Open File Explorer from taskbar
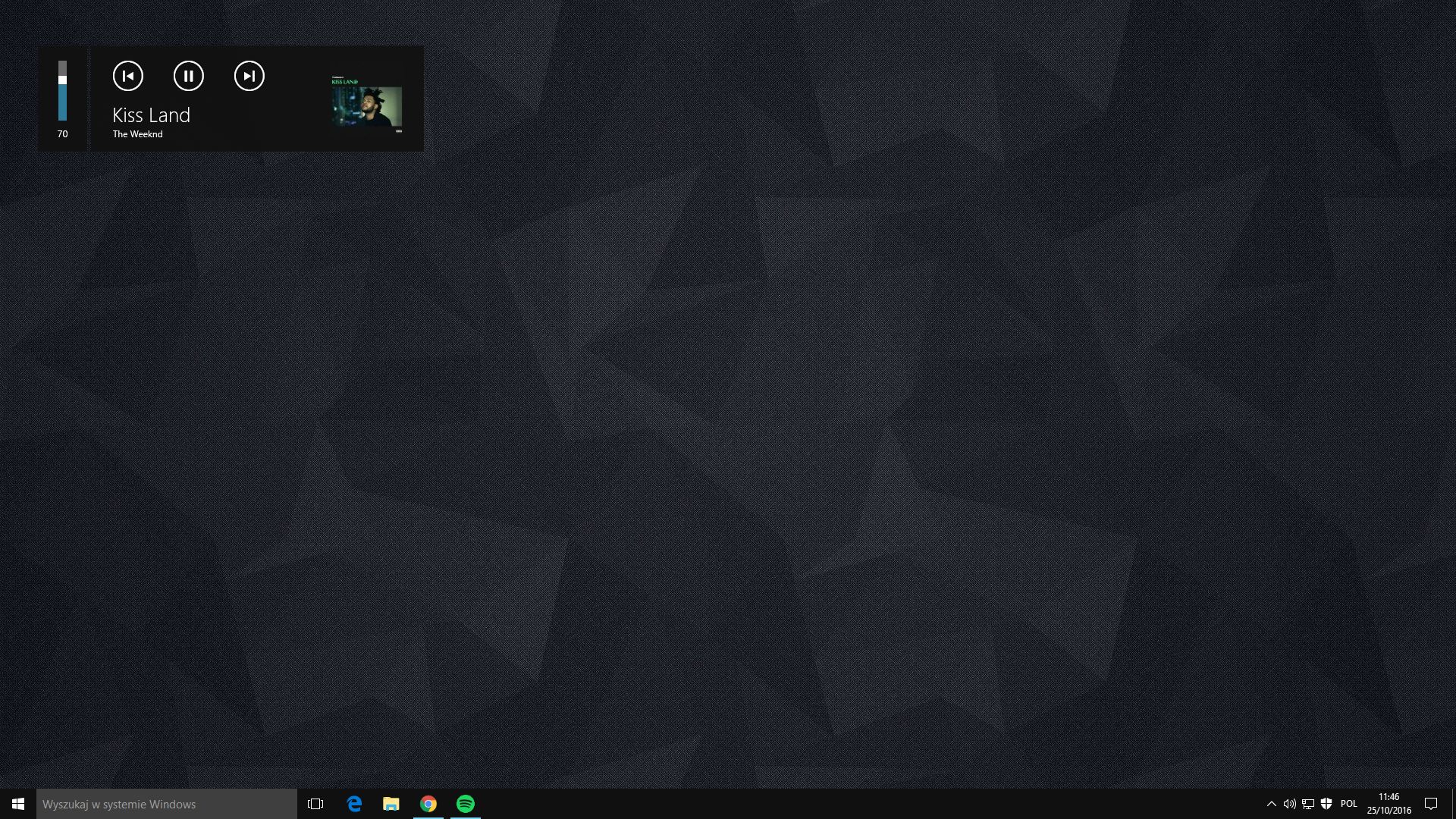 391,804
